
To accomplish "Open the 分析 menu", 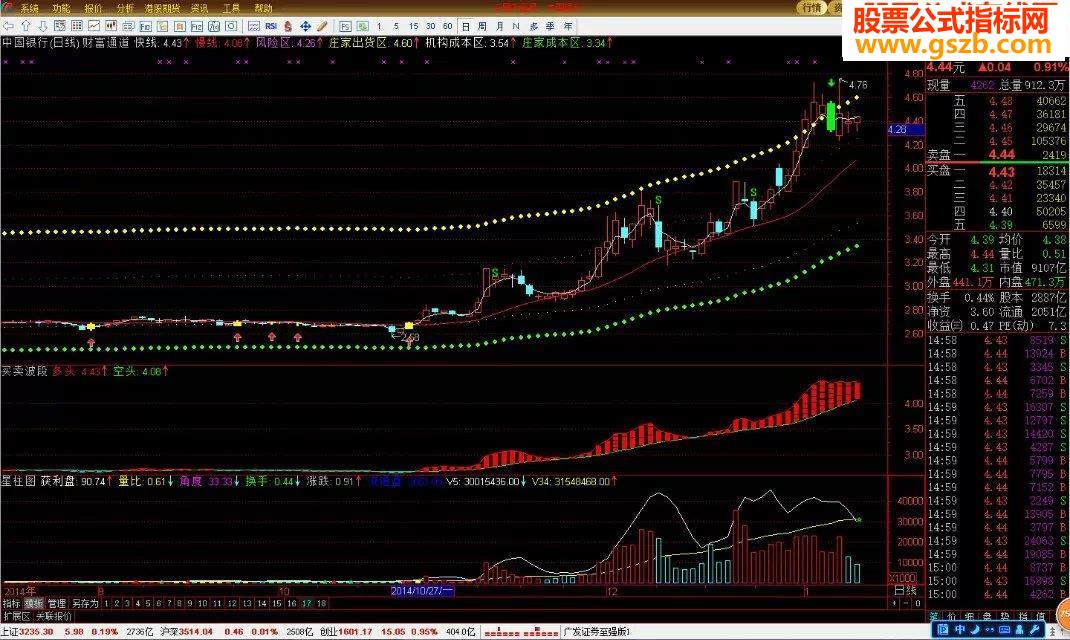I will click(126, 8).
